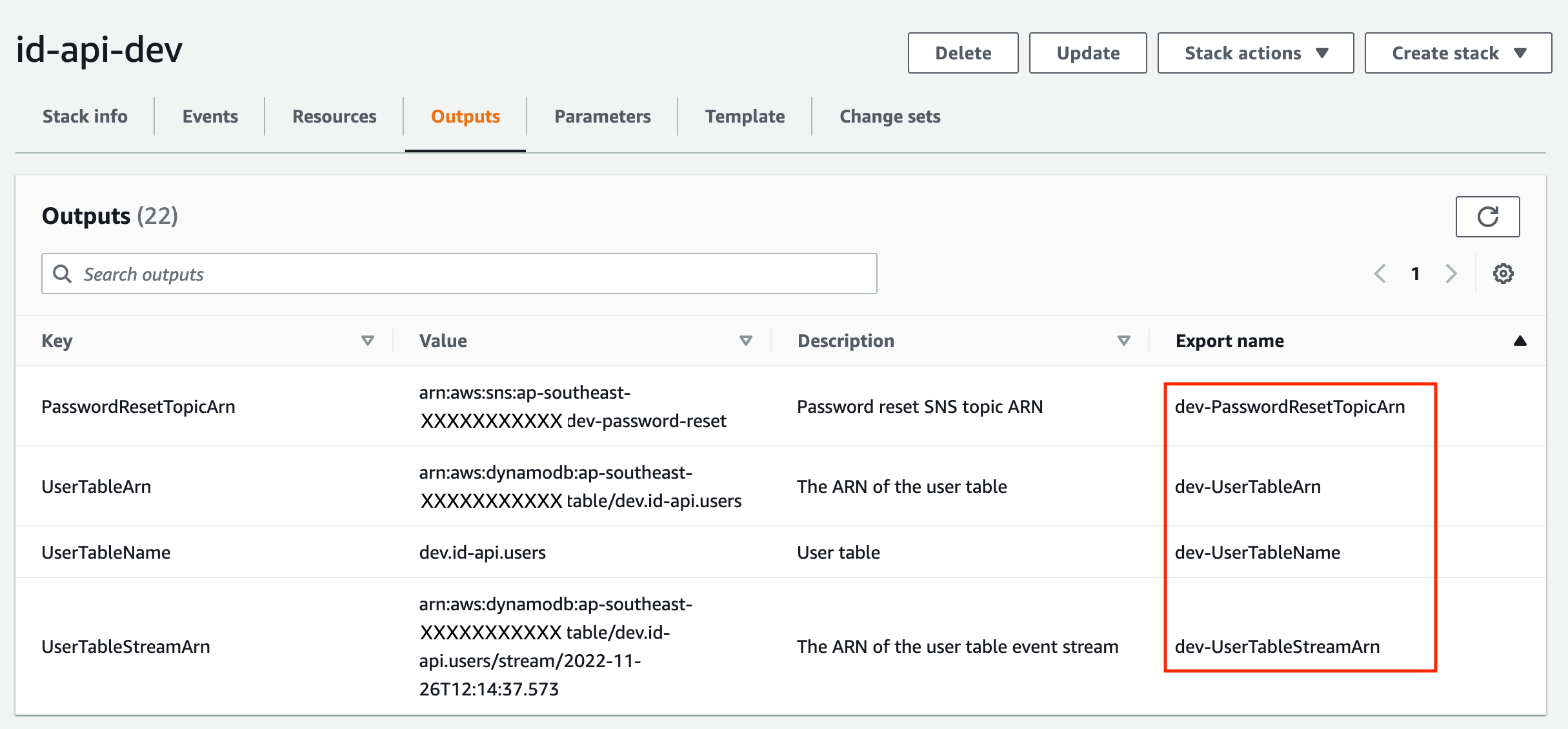The image size is (1568, 729).
Task: Click the Delete button
Action: (x=963, y=52)
